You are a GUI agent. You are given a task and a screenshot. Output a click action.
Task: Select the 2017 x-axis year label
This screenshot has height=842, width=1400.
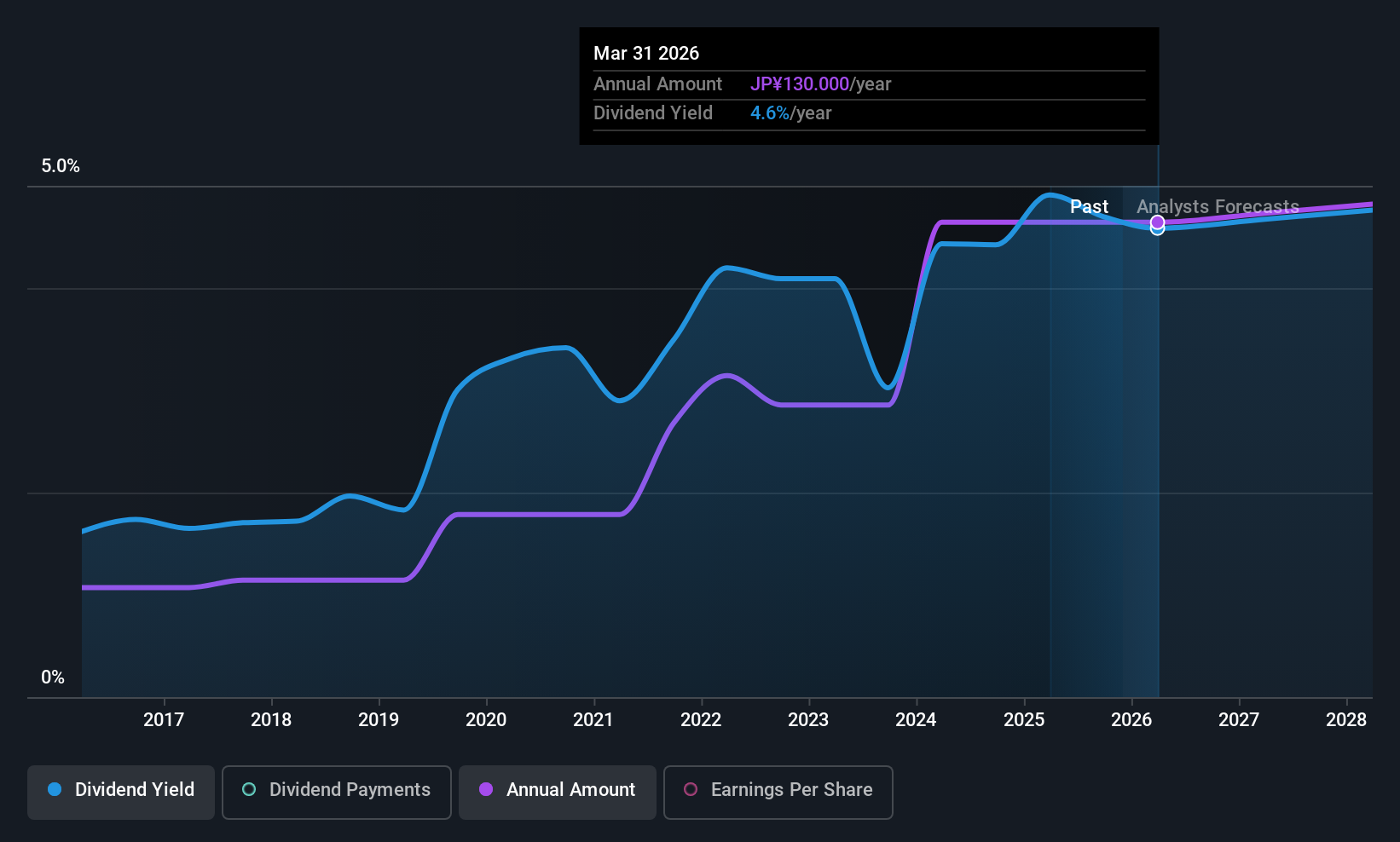(x=164, y=720)
